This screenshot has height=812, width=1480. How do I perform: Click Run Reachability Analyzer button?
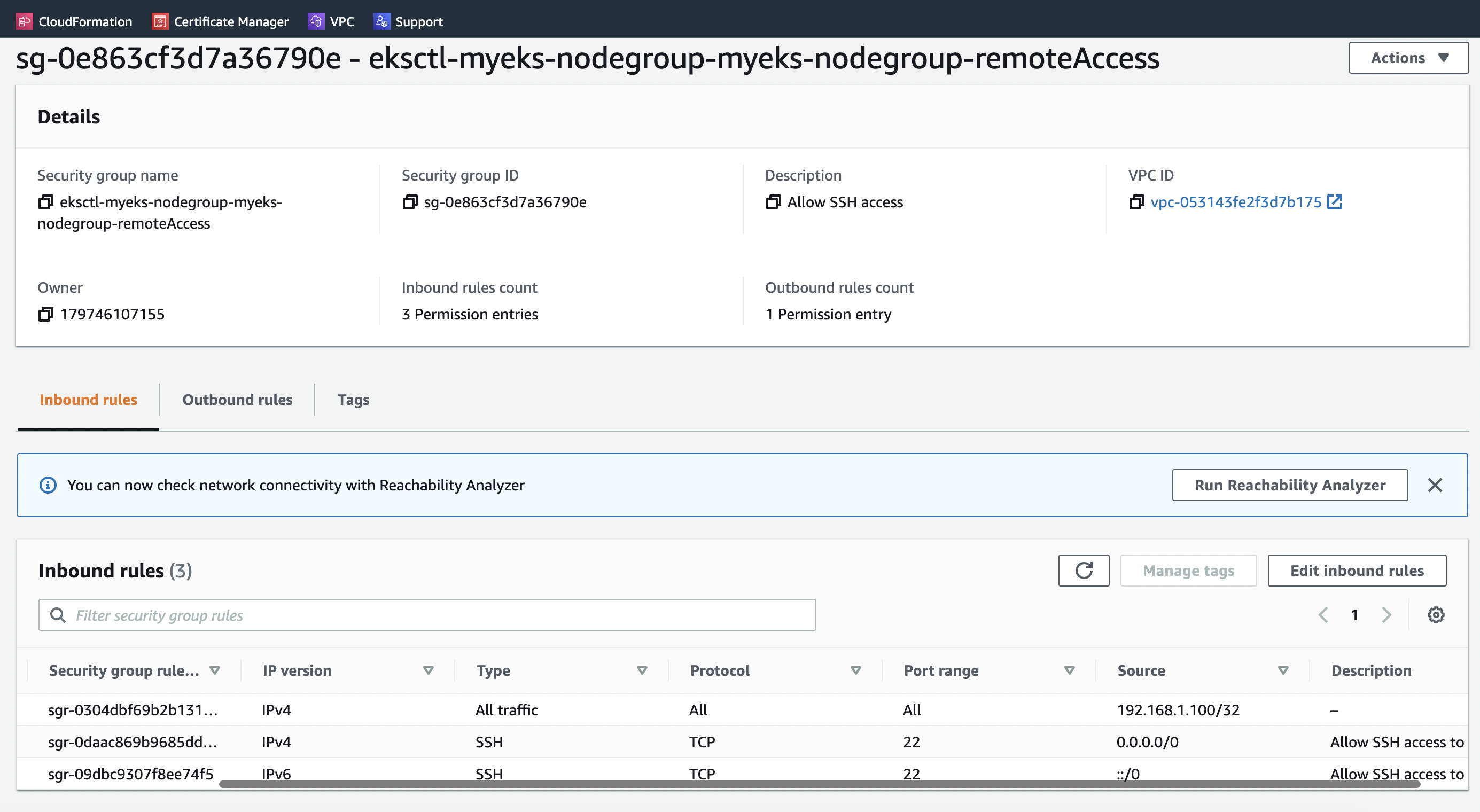[x=1290, y=485]
